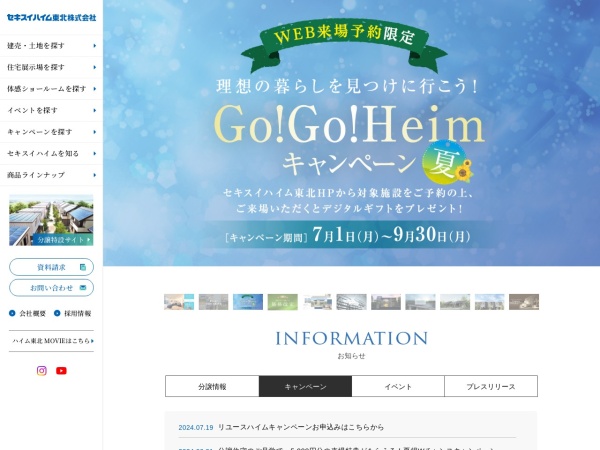
Task: Open the 体感ショールームを探す menu item
Action: (x=51, y=89)
